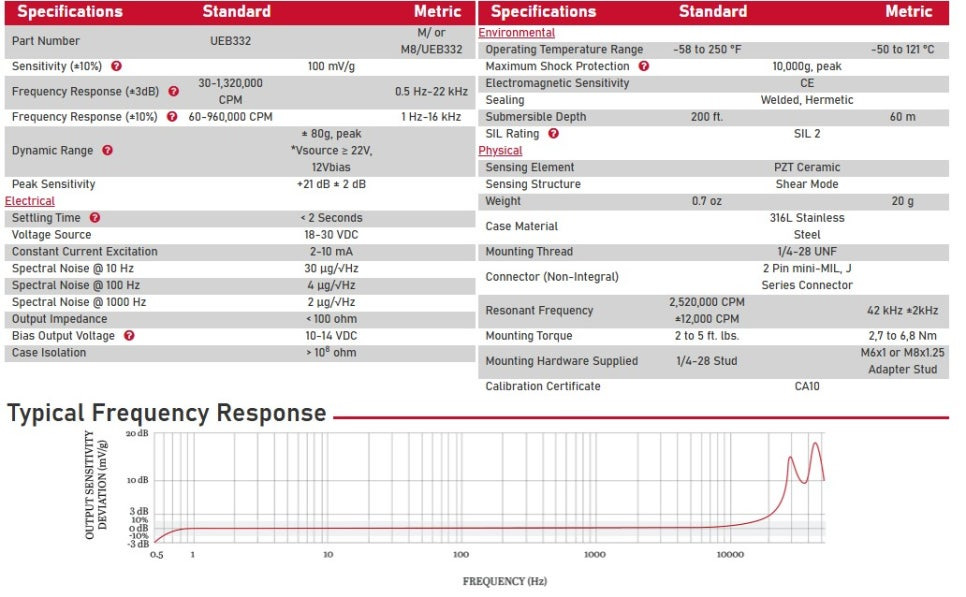This screenshot has height=597, width=966.
Task: Select the < 100 ohm output impedance value
Action: point(331,319)
